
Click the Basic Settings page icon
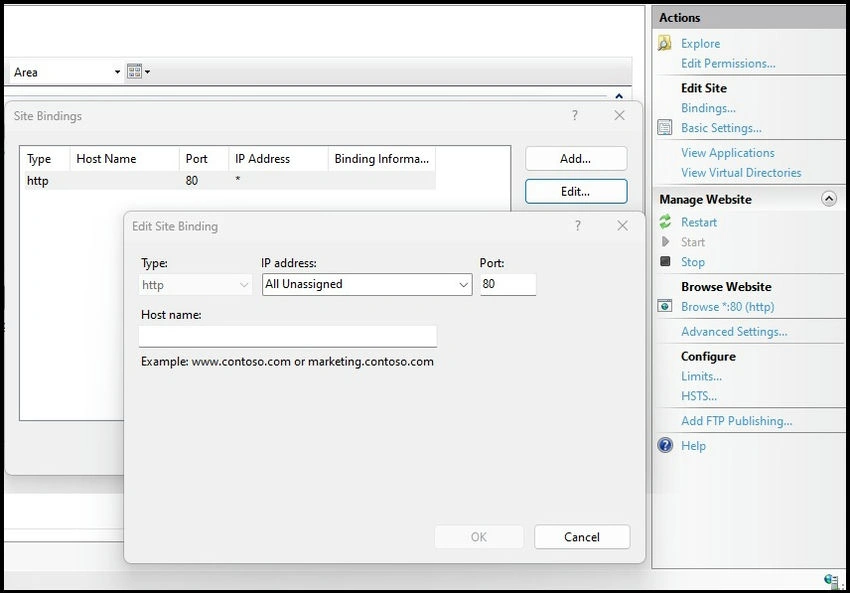[x=665, y=127]
